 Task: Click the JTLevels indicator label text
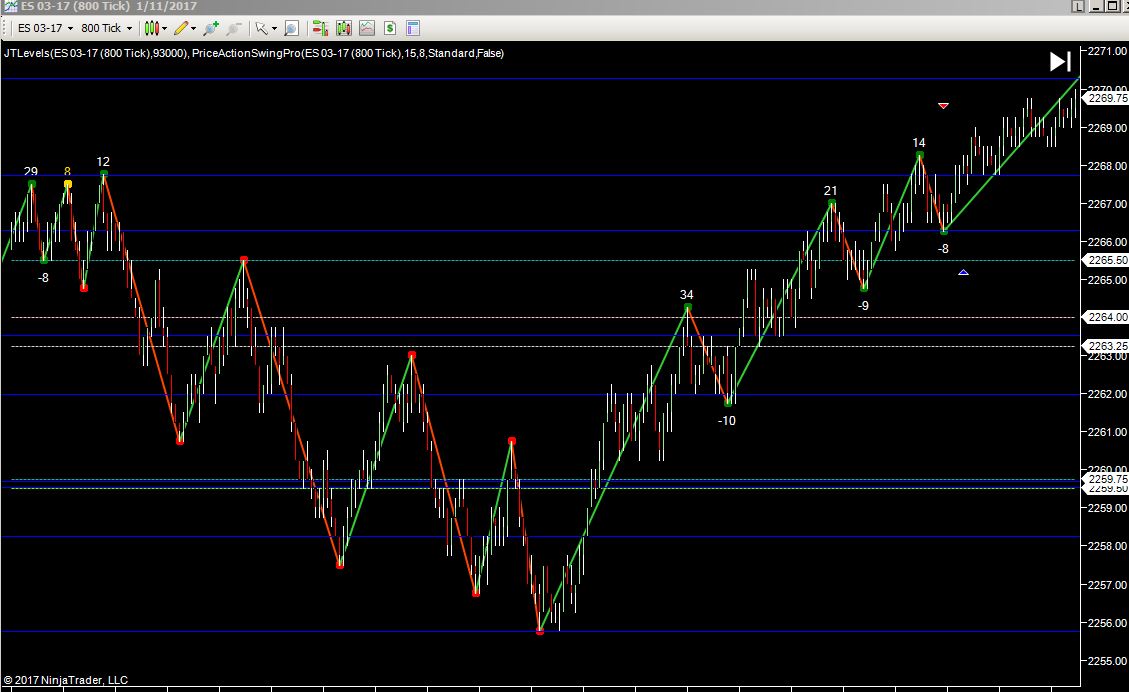[x=95, y=53]
